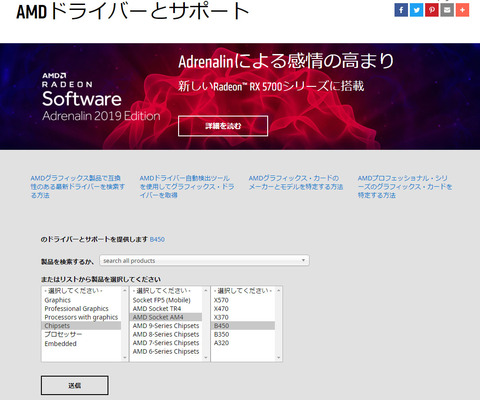Select AMD 7-Series Chipsets option
The width and height of the screenshot is (480, 400).
pyautogui.click(x=166, y=343)
